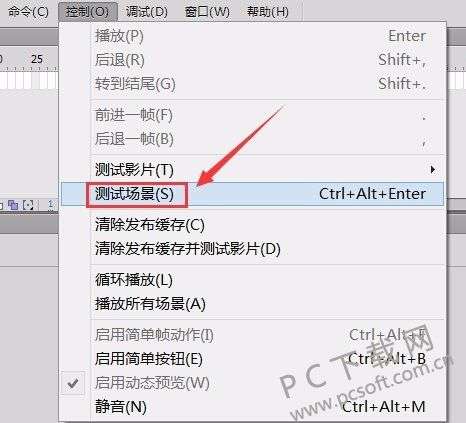Click the Edit Multiple Frames timeline icon
Viewport: 466px width, 423px height.
click(x=13, y=204)
